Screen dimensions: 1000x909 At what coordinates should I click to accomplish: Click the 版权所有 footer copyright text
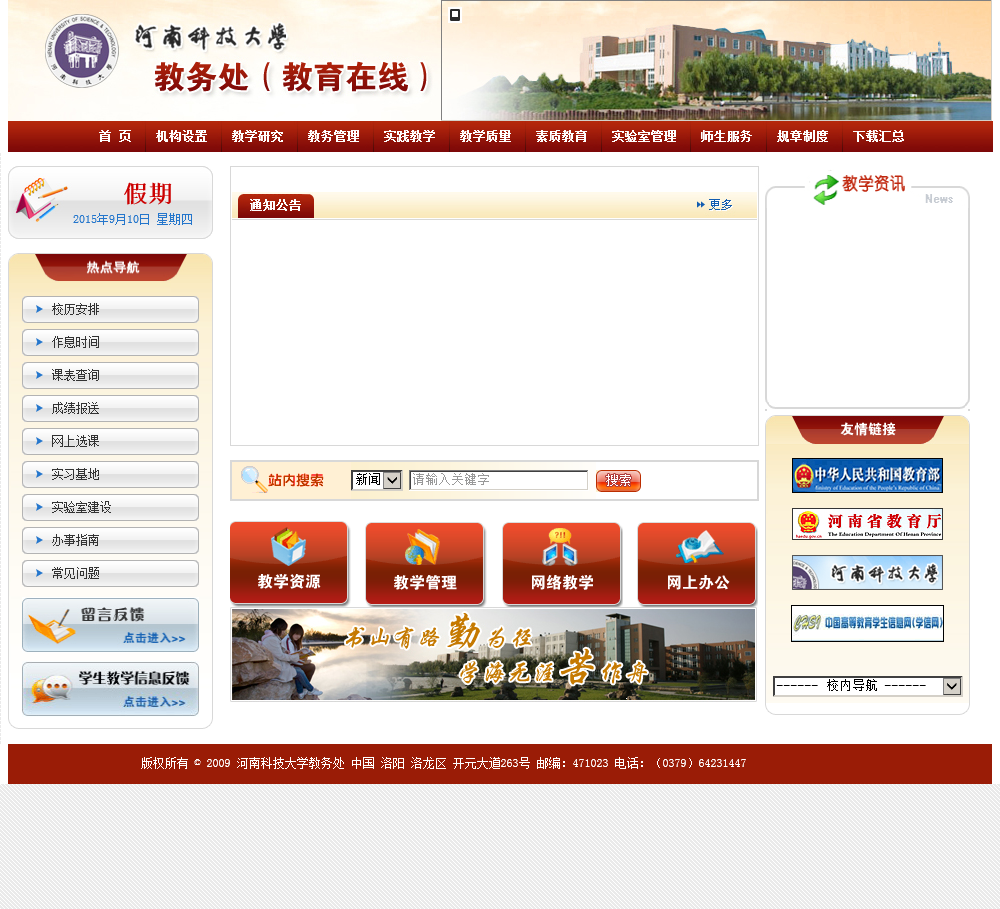(443, 763)
